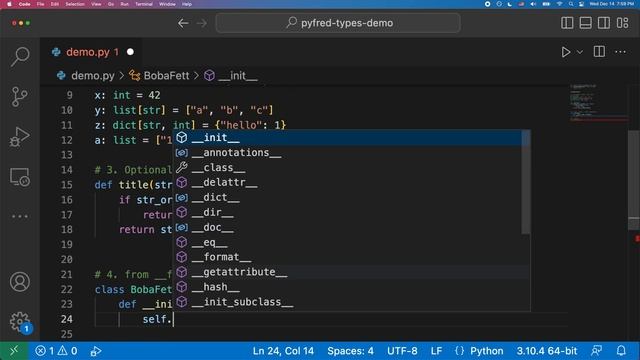
Task: Show additional views ellipsis in activity bar
Action: pyautogui.click(x=20, y=216)
